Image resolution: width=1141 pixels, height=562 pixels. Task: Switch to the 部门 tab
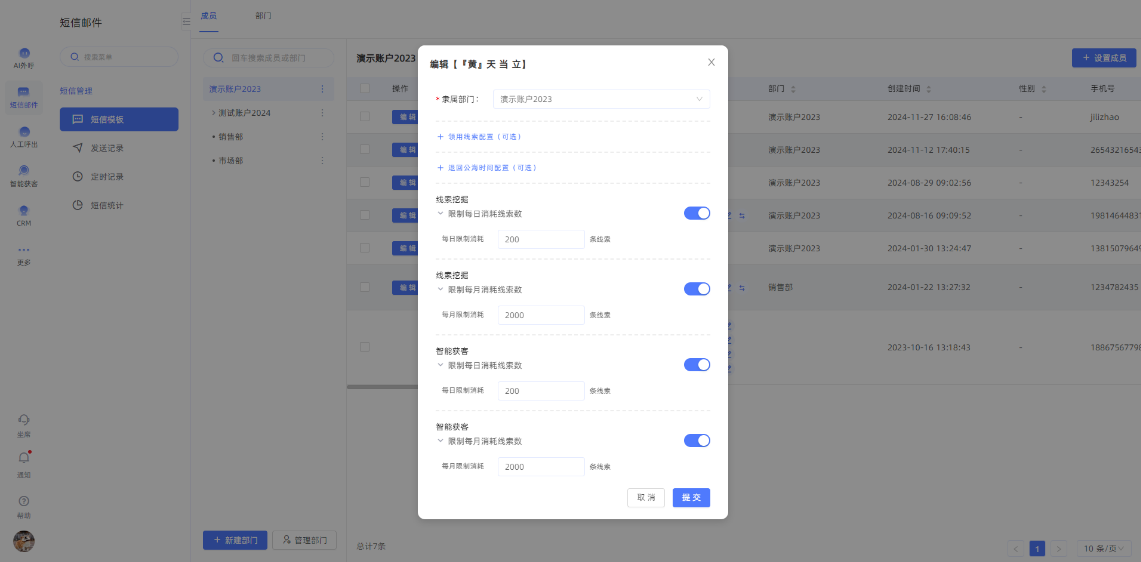[263, 17]
